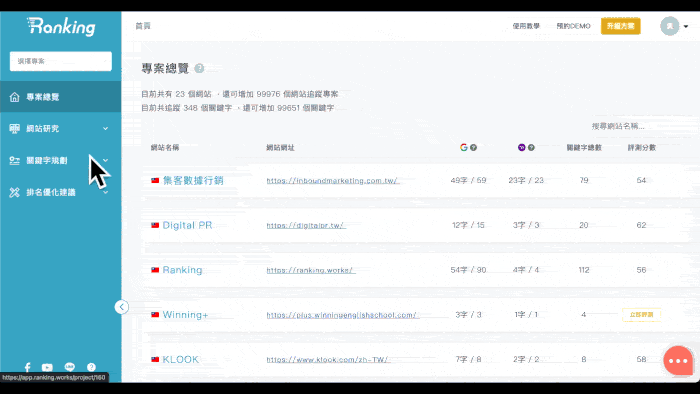Click flag icon beside Winning+
700x394 pixels.
pyautogui.click(x=155, y=314)
